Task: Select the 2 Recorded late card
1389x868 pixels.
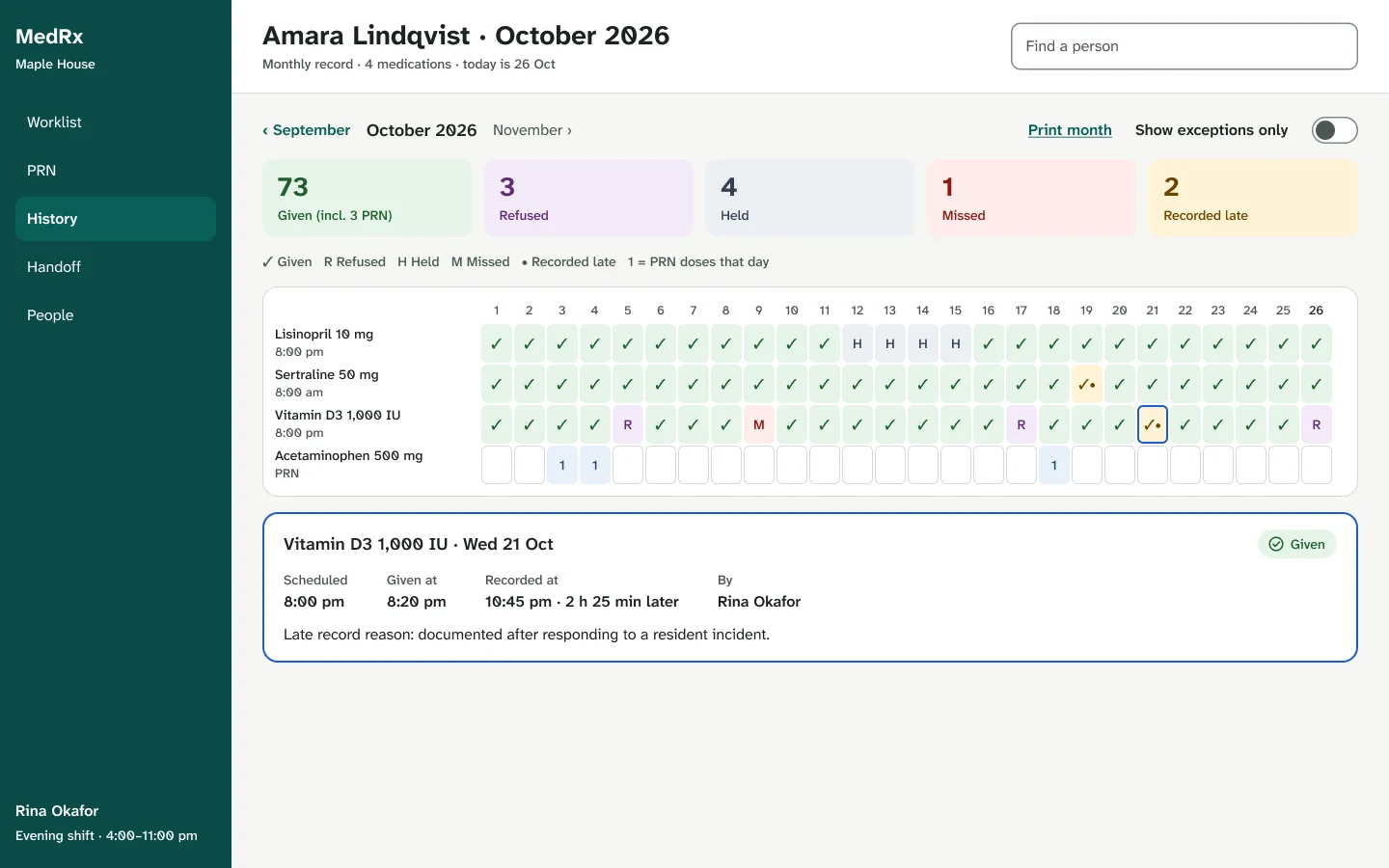Action: [1253, 198]
